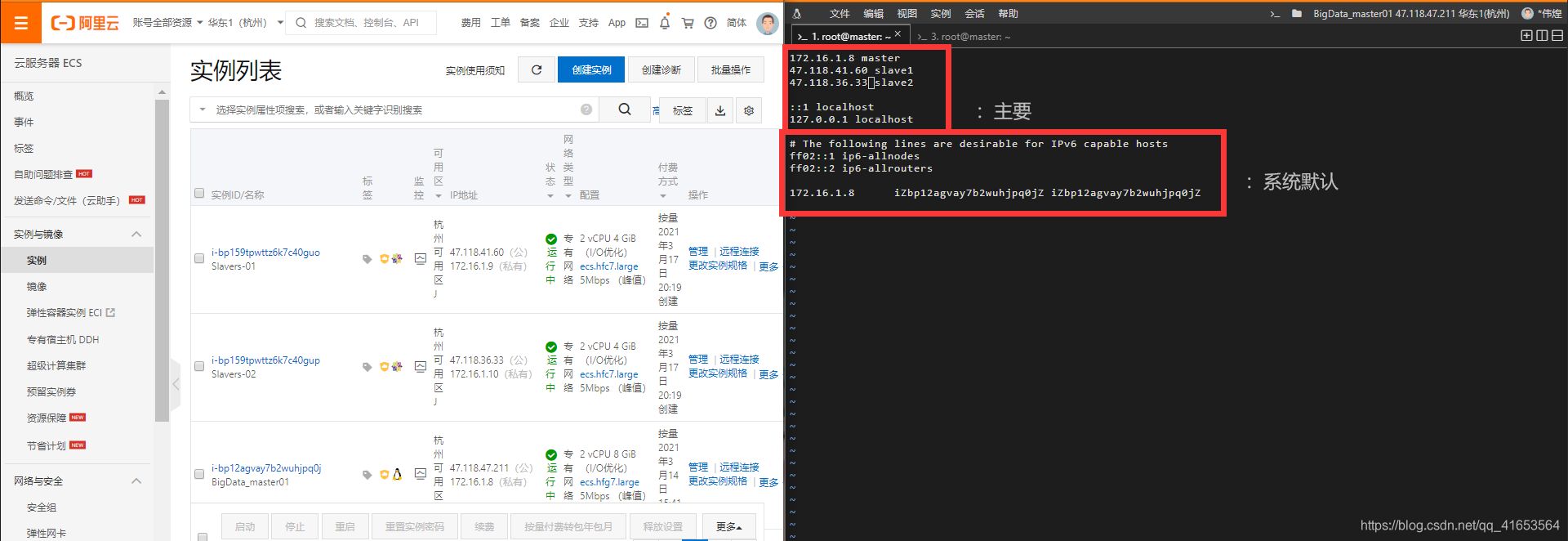This screenshot has height=541, width=1568.
Task: Check the select-all instances header checkbox
Action: click(199, 194)
